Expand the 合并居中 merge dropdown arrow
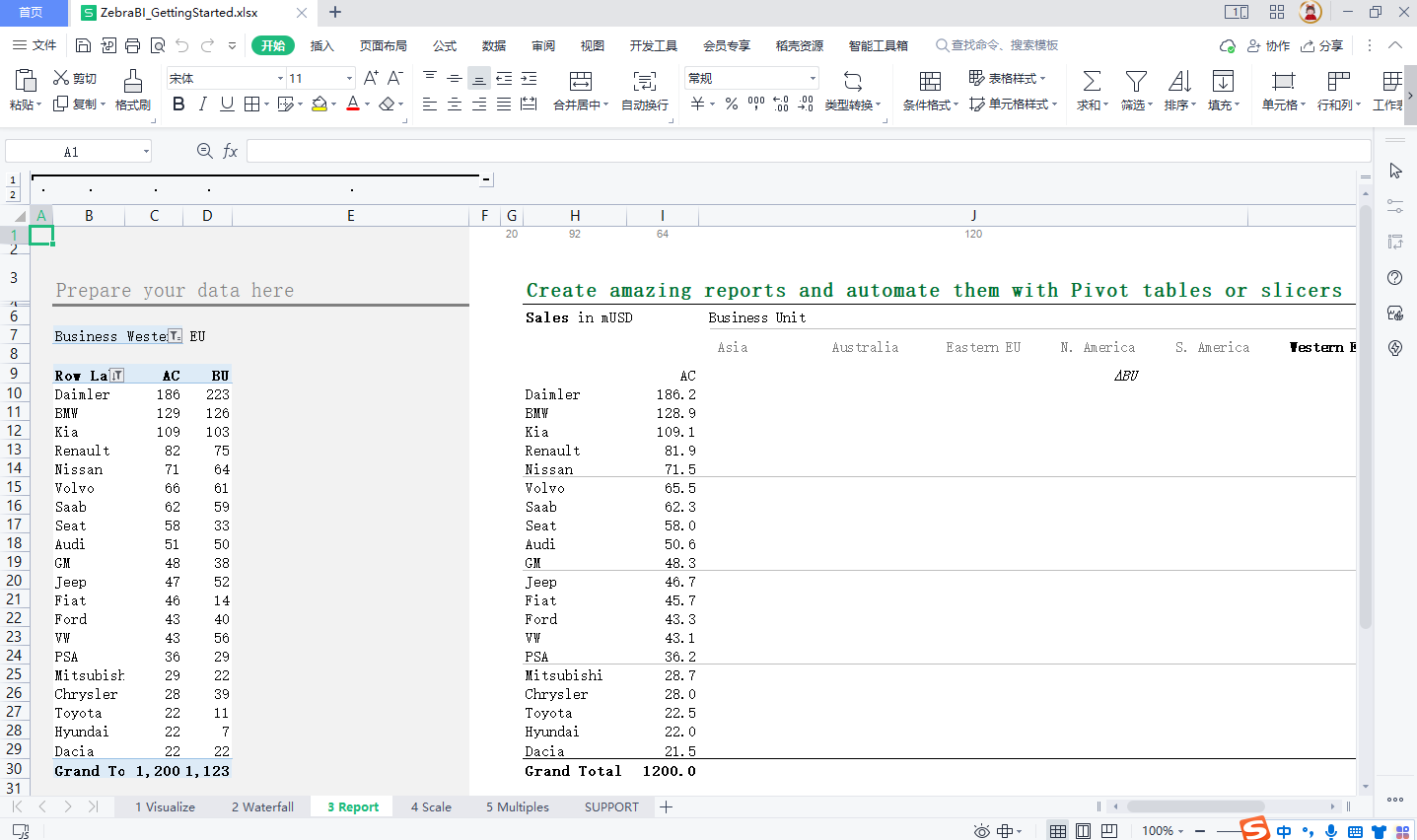Viewport: 1417px width, 840px height. (605, 105)
